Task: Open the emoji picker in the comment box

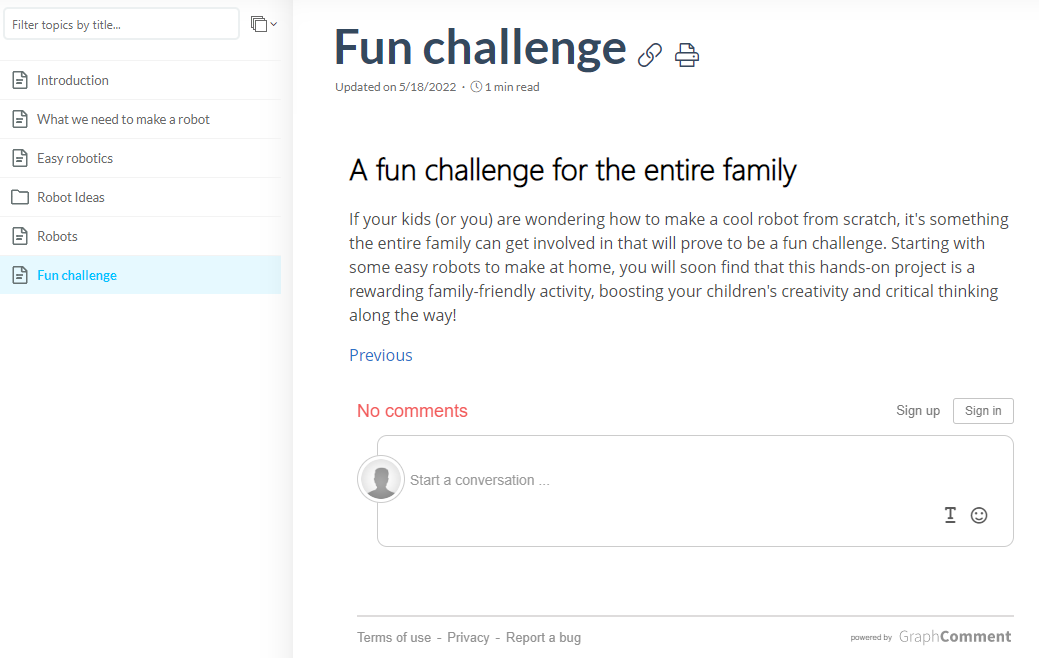Action: click(978, 515)
